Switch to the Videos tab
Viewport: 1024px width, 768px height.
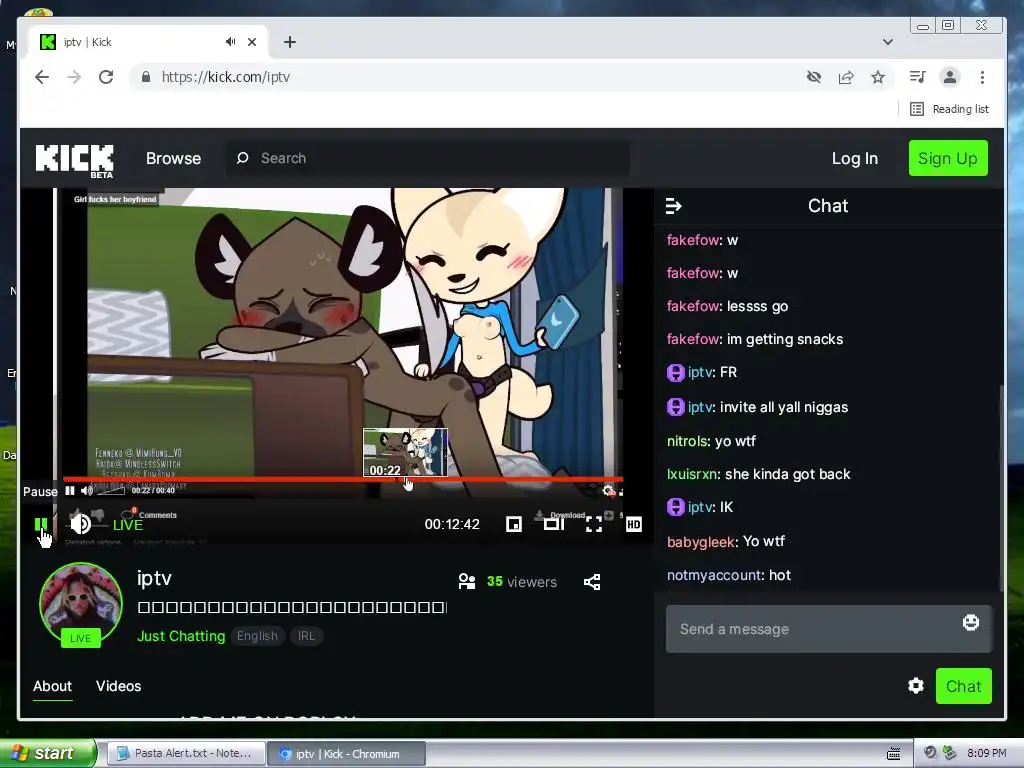[118, 686]
